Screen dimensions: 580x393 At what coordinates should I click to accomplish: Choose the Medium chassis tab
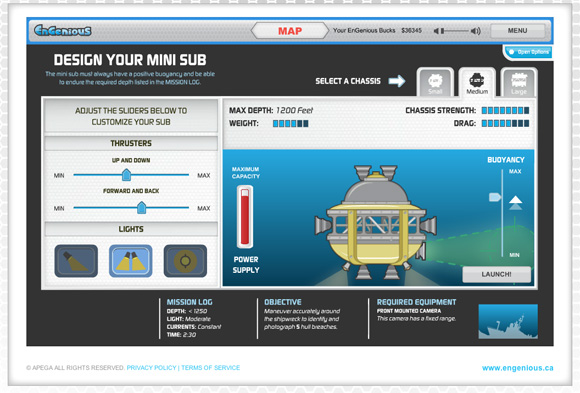[477, 83]
